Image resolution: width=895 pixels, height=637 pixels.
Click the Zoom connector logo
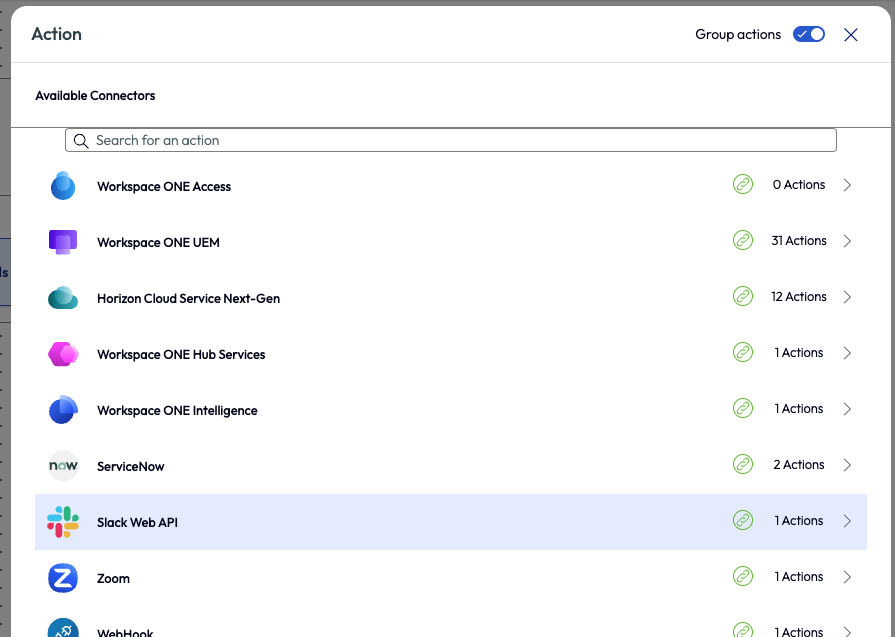tap(63, 578)
